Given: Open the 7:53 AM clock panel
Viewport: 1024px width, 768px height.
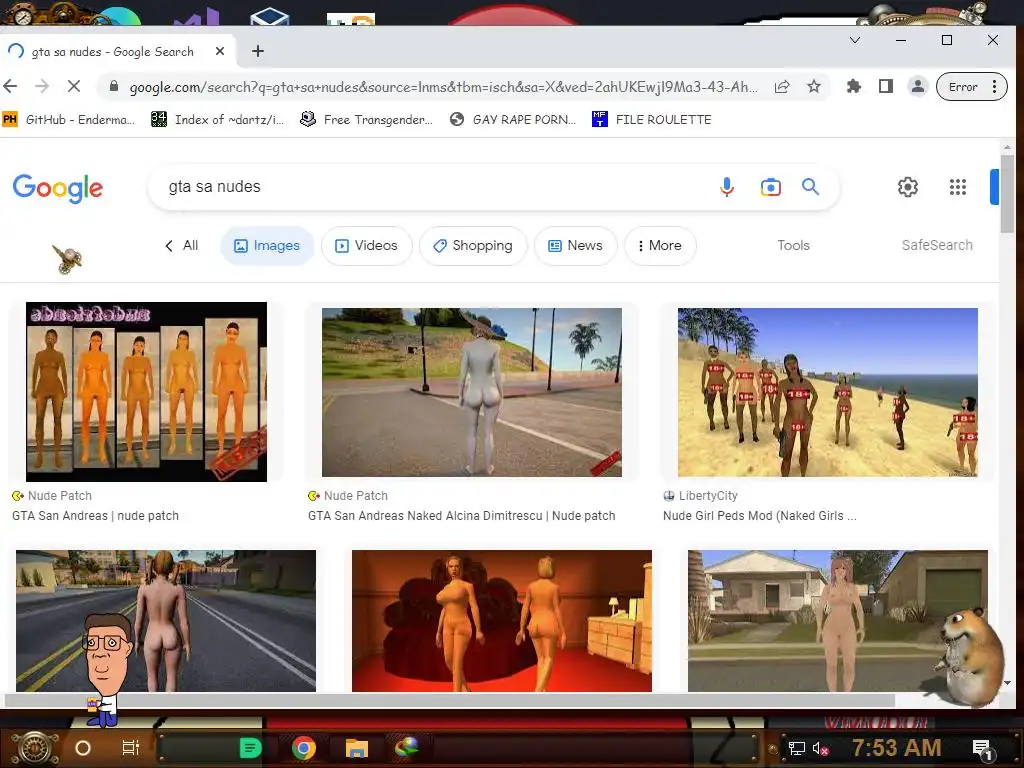Looking at the screenshot, I should click(x=897, y=748).
